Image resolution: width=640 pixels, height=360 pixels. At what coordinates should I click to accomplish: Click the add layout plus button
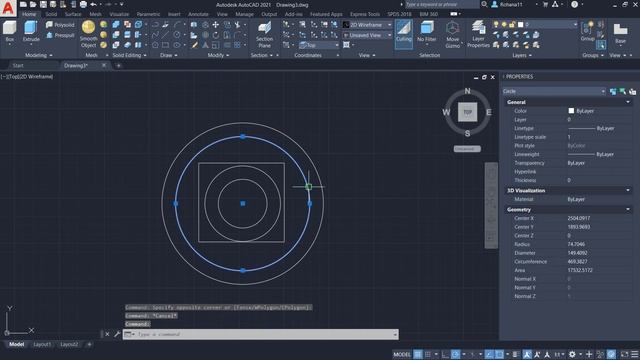(x=89, y=344)
